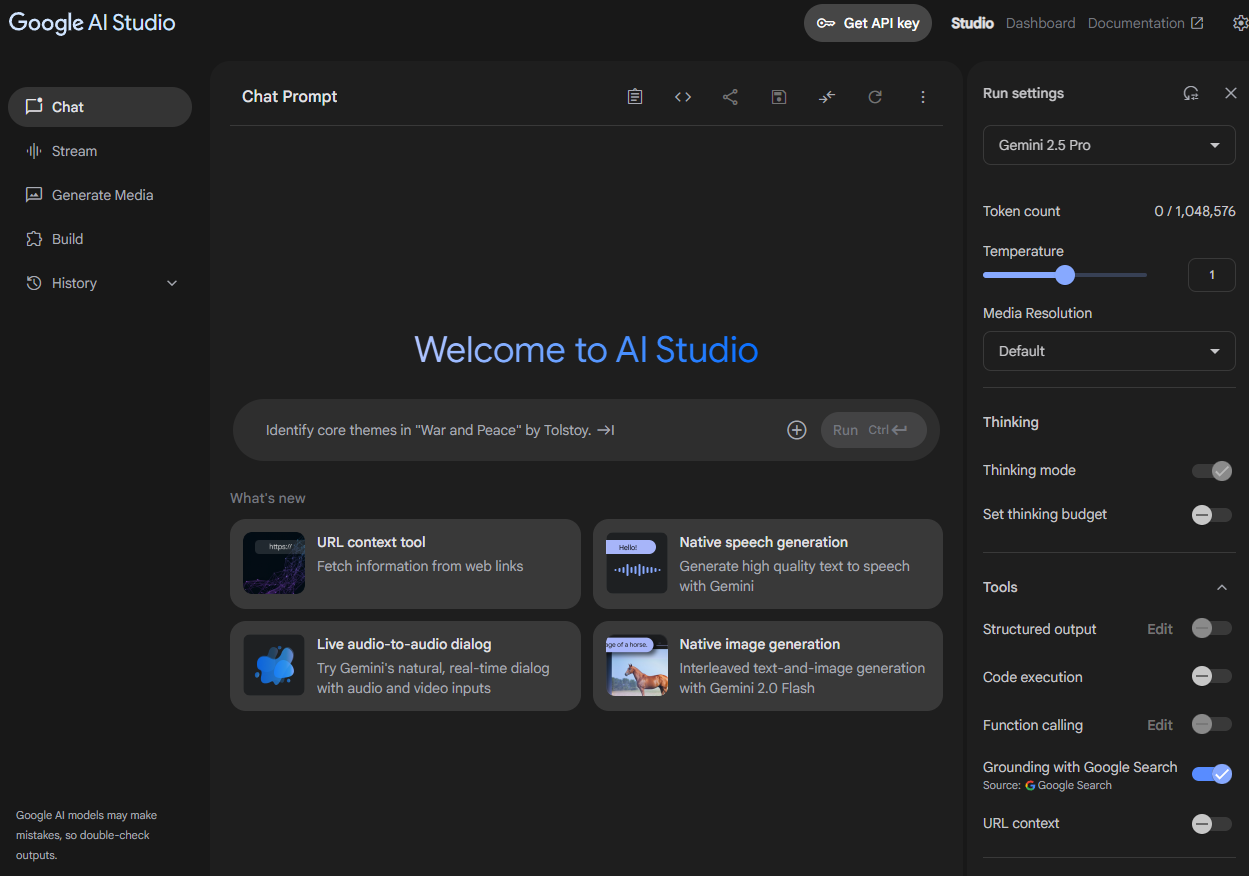This screenshot has height=876, width=1249.
Task: Click the reset run settings icon
Action: coord(1191,93)
